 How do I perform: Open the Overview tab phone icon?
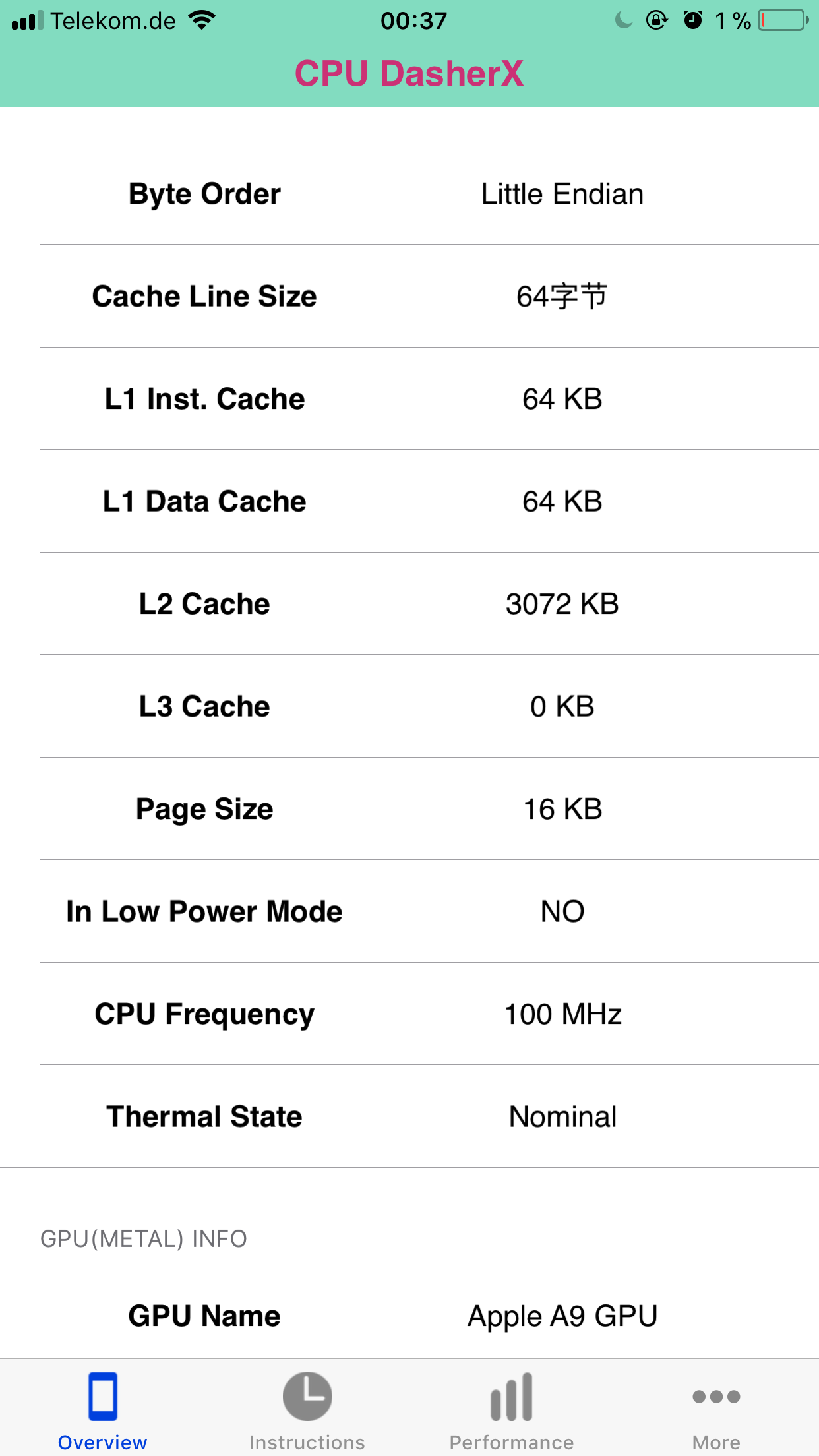coord(103,1396)
